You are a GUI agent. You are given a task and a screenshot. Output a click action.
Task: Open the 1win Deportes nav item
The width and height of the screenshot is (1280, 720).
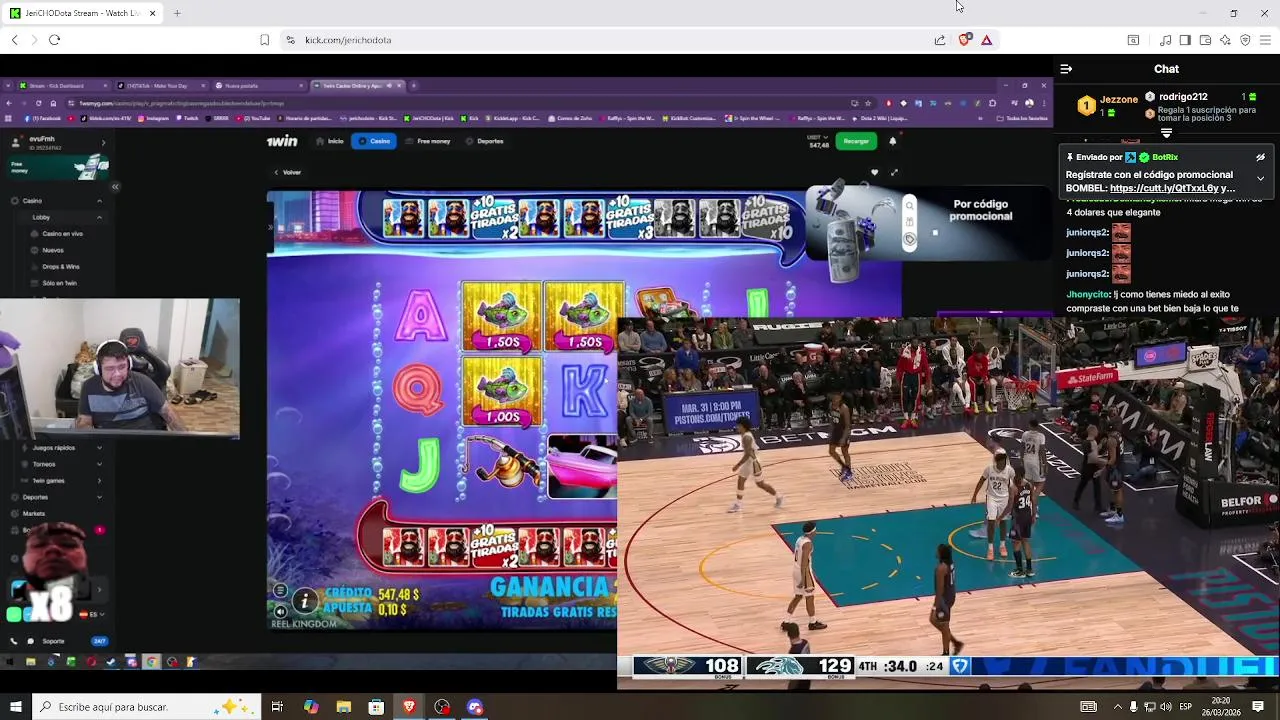[484, 141]
